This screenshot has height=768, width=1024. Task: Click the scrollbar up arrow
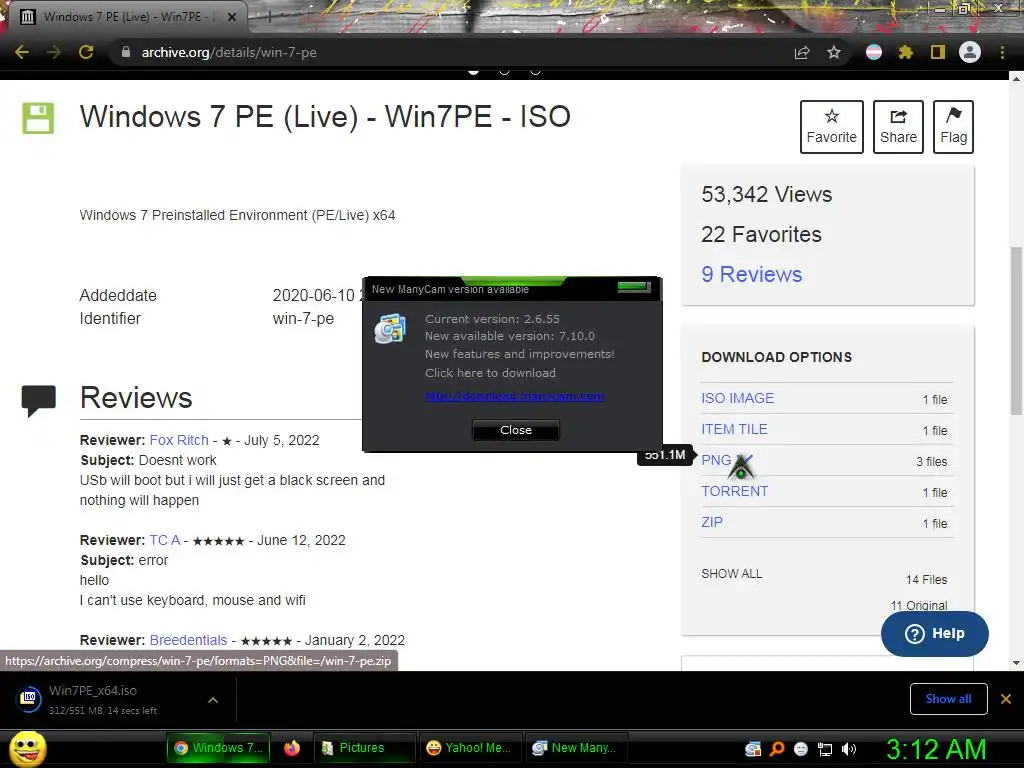[x=1016, y=78]
